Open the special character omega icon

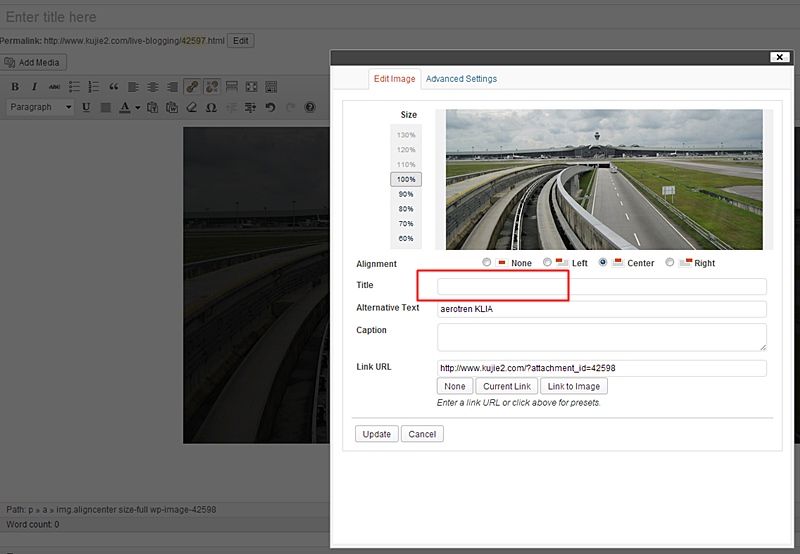tap(211, 107)
